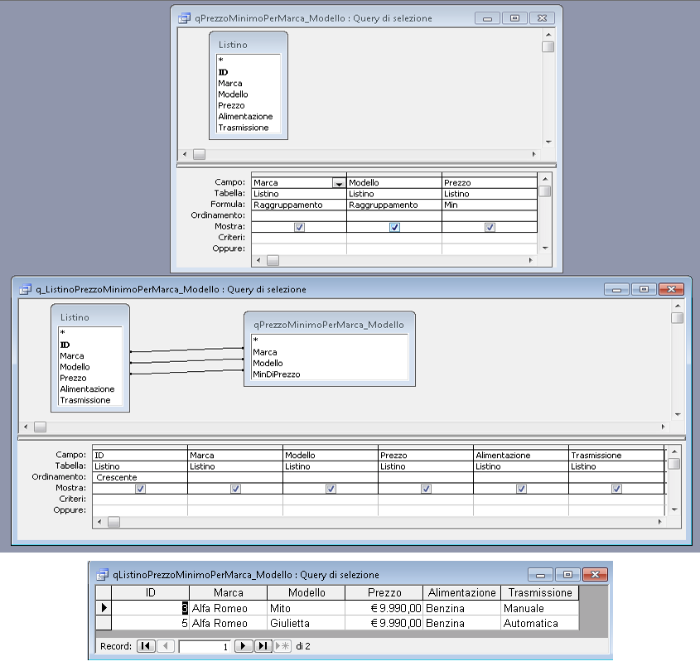This screenshot has height=671, width=700.
Task: Click the Automatica cell in results
Action: [x=539, y=623]
